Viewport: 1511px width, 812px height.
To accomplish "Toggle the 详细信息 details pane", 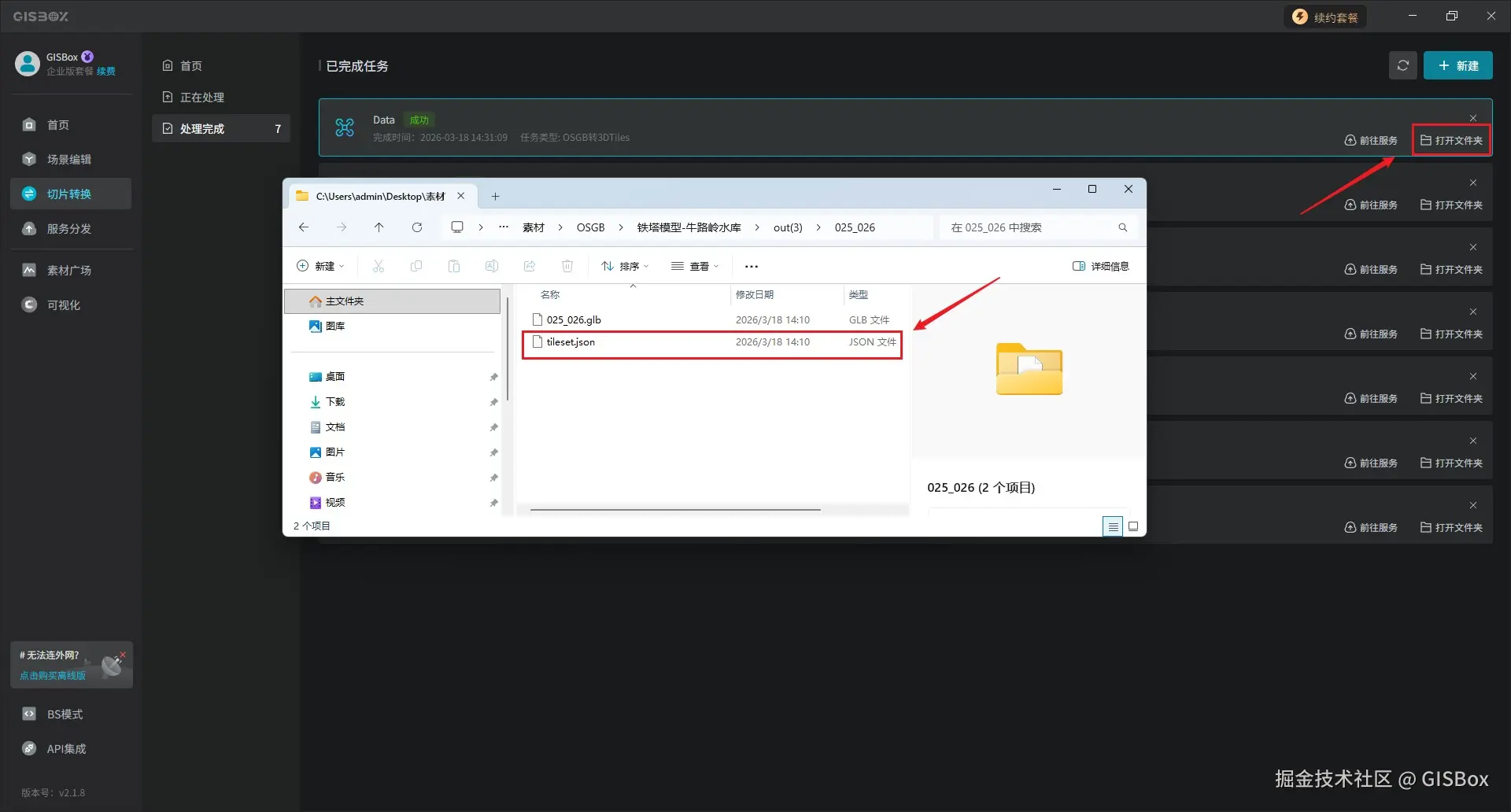I will 1101,267.
